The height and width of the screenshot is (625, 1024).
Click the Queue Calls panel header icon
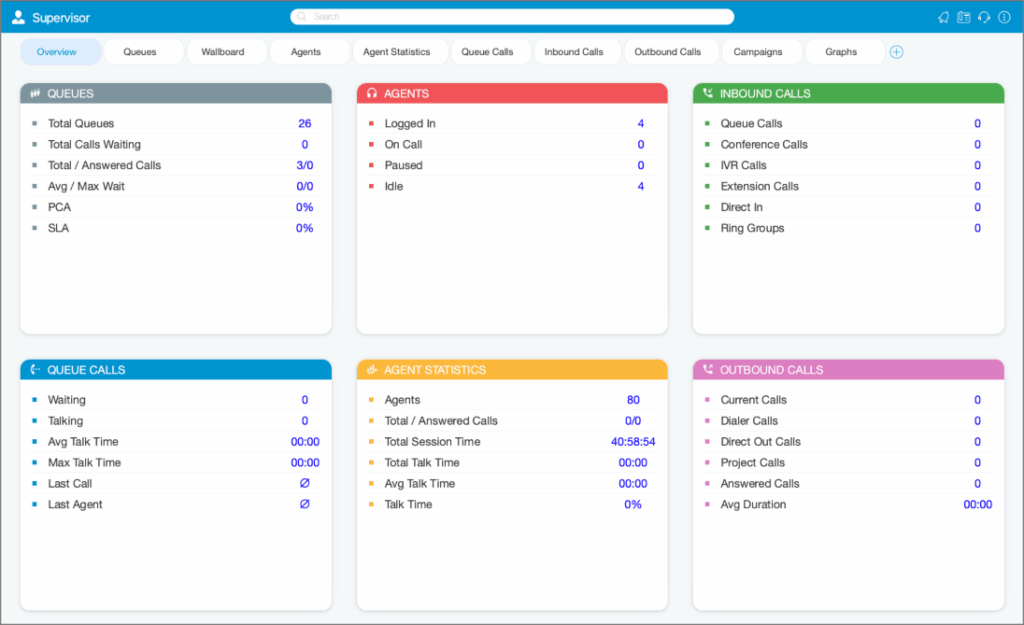(35, 370)
